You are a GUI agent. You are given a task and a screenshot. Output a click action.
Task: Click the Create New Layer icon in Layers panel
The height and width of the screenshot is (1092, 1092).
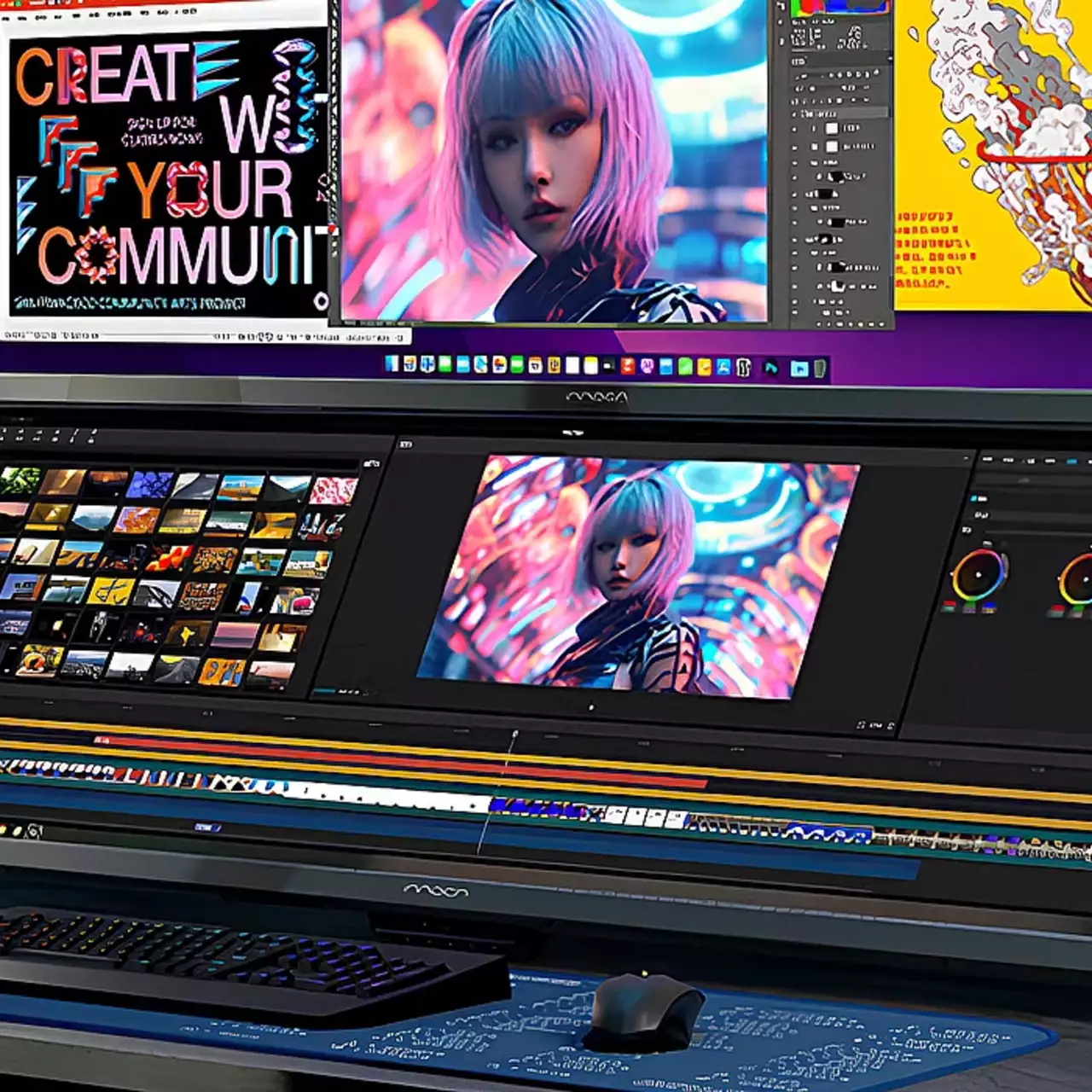[870, 324]
